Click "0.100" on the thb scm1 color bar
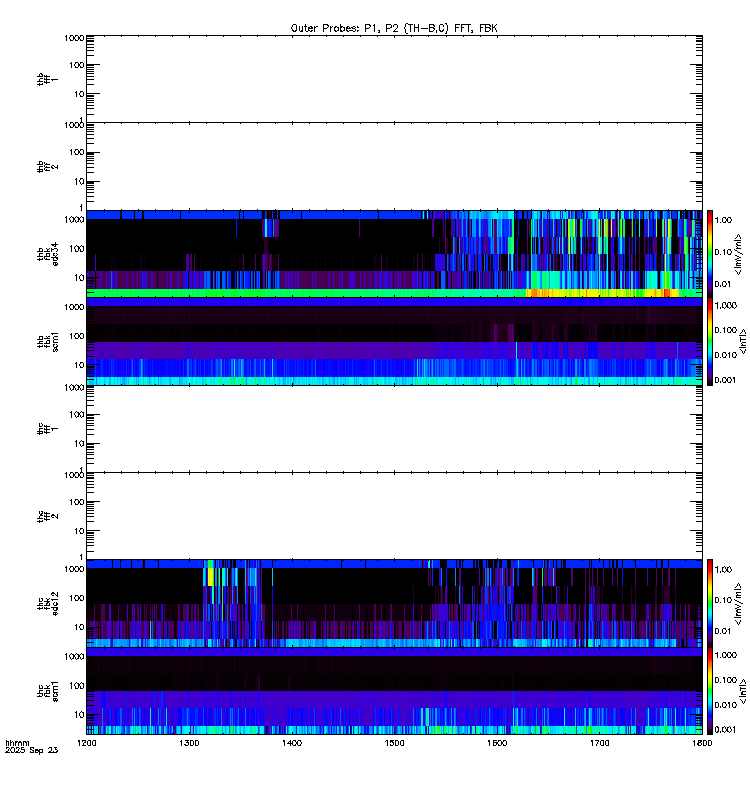 point(726,330)
